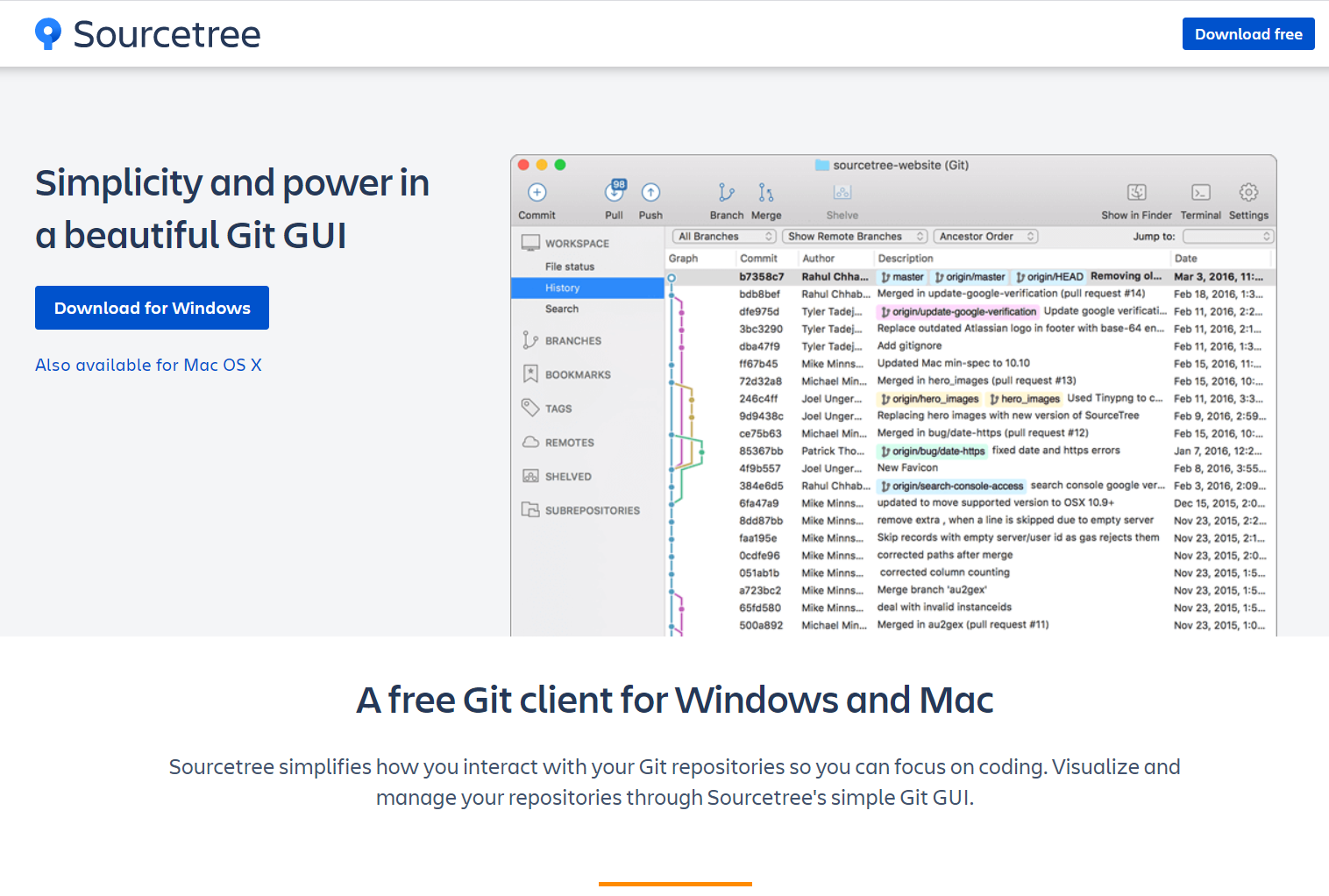Screen dimensions: 1329x896
Task: Click commit 4f9b557 New Favicon description
Action: [907, 468]
